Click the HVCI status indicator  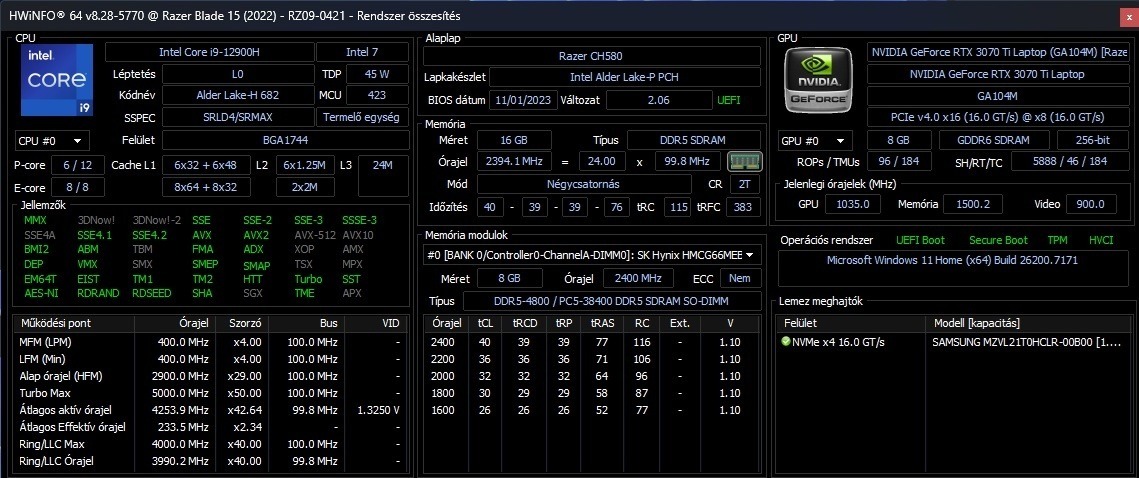(1101, 240)
